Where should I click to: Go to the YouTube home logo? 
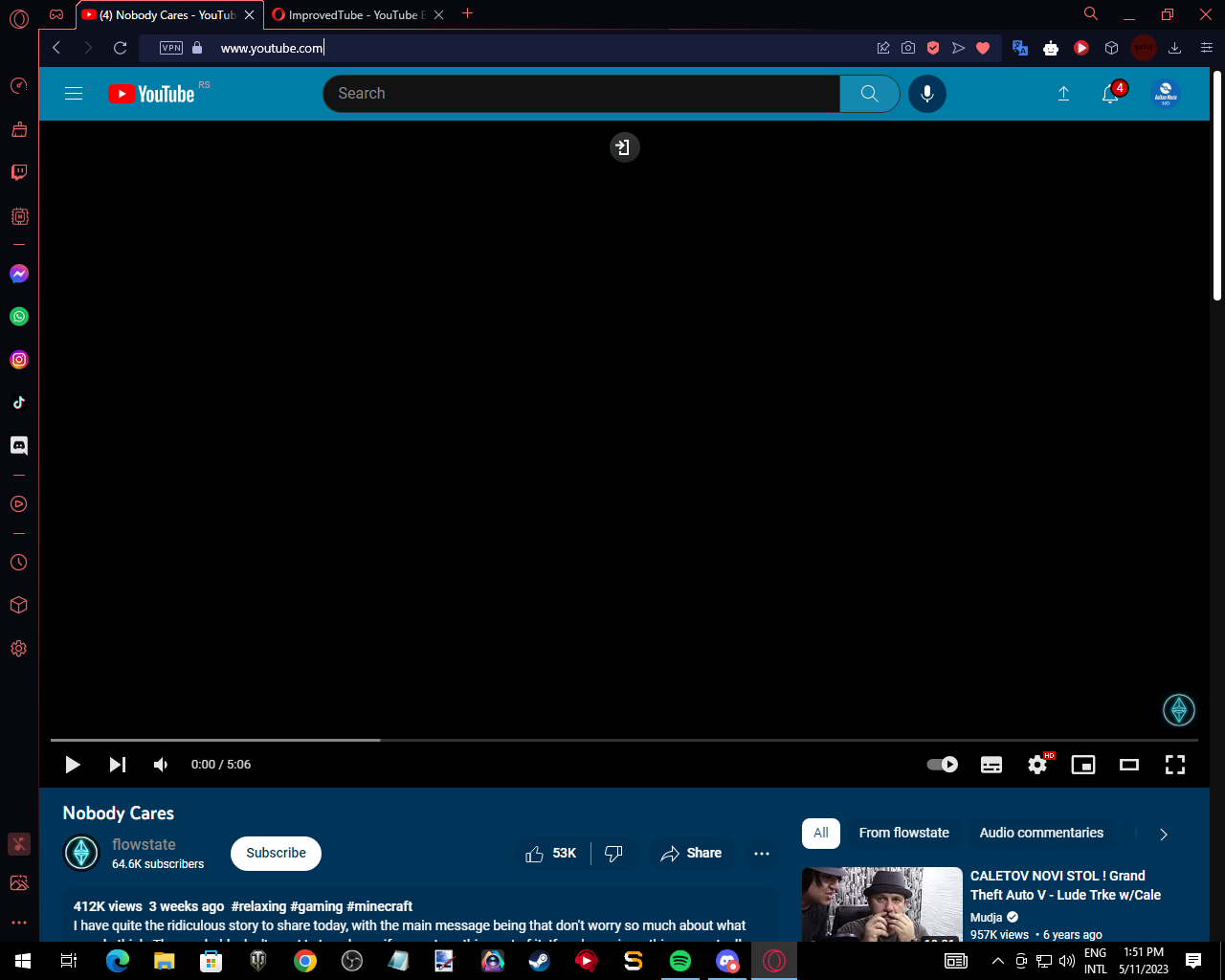click(151, 94)
